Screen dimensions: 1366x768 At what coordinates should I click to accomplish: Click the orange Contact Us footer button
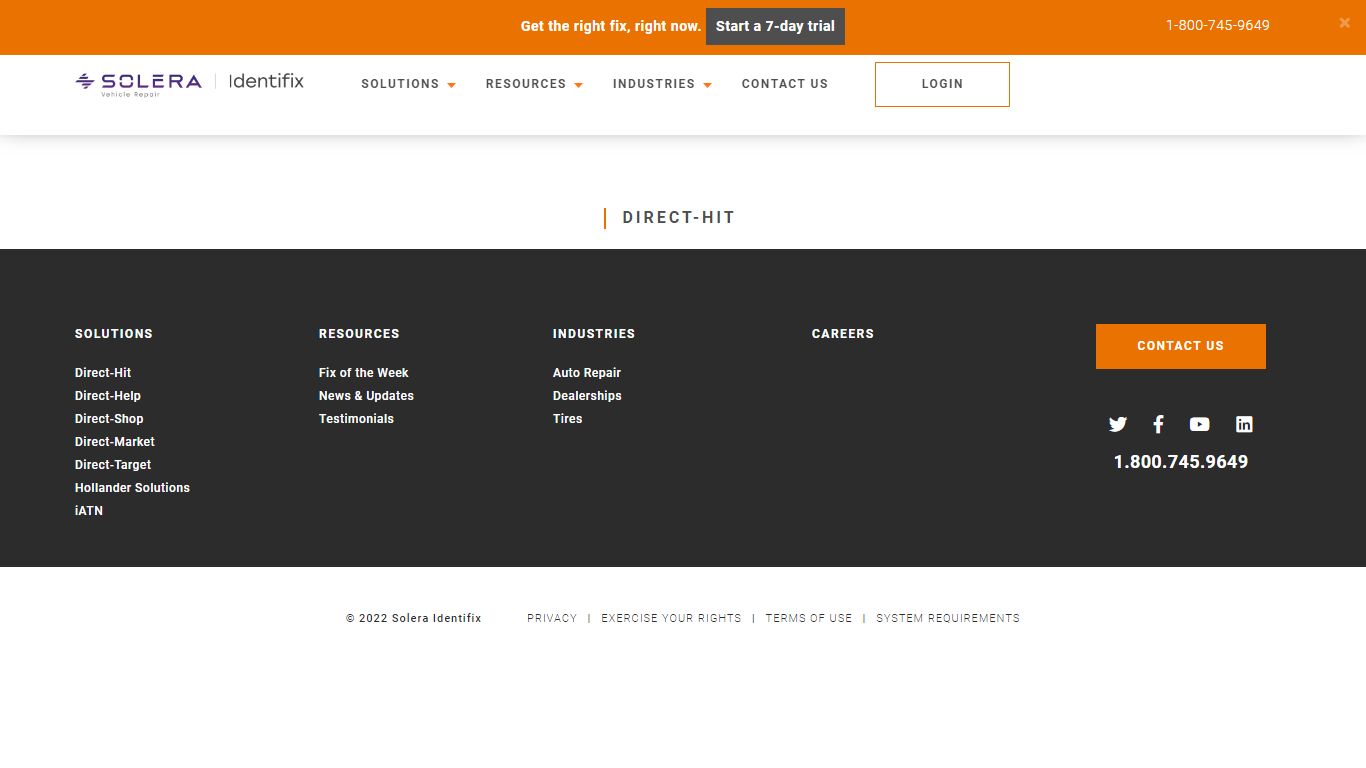(1181, 346)
